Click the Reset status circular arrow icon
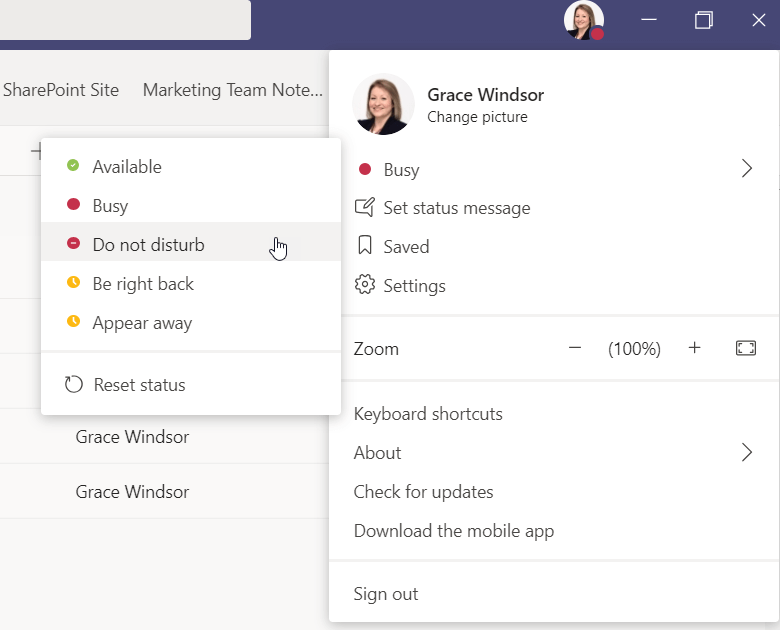 73,385
